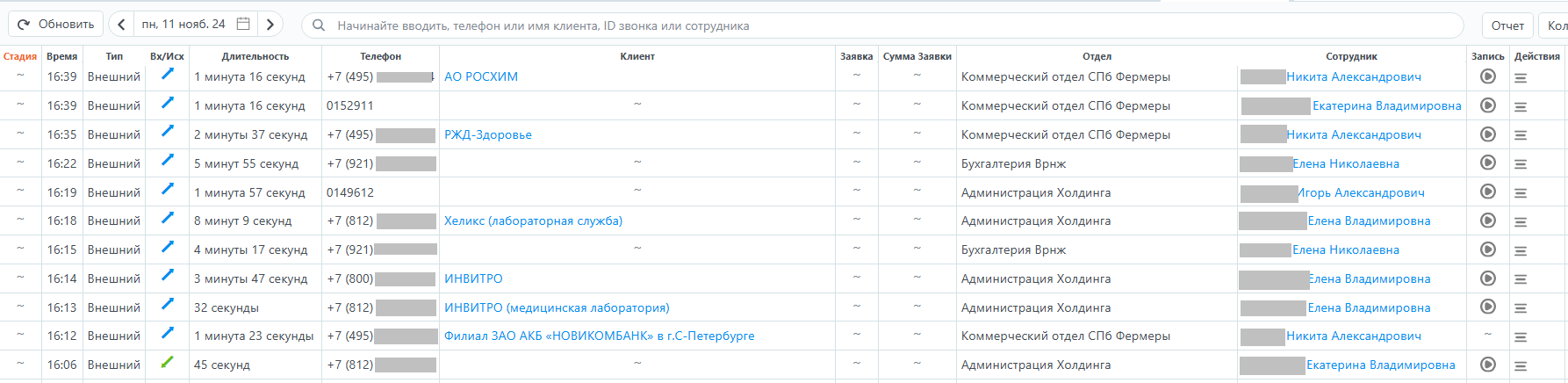
Task: Go to previous day with left arrow
Action: (x=121, y=25)
